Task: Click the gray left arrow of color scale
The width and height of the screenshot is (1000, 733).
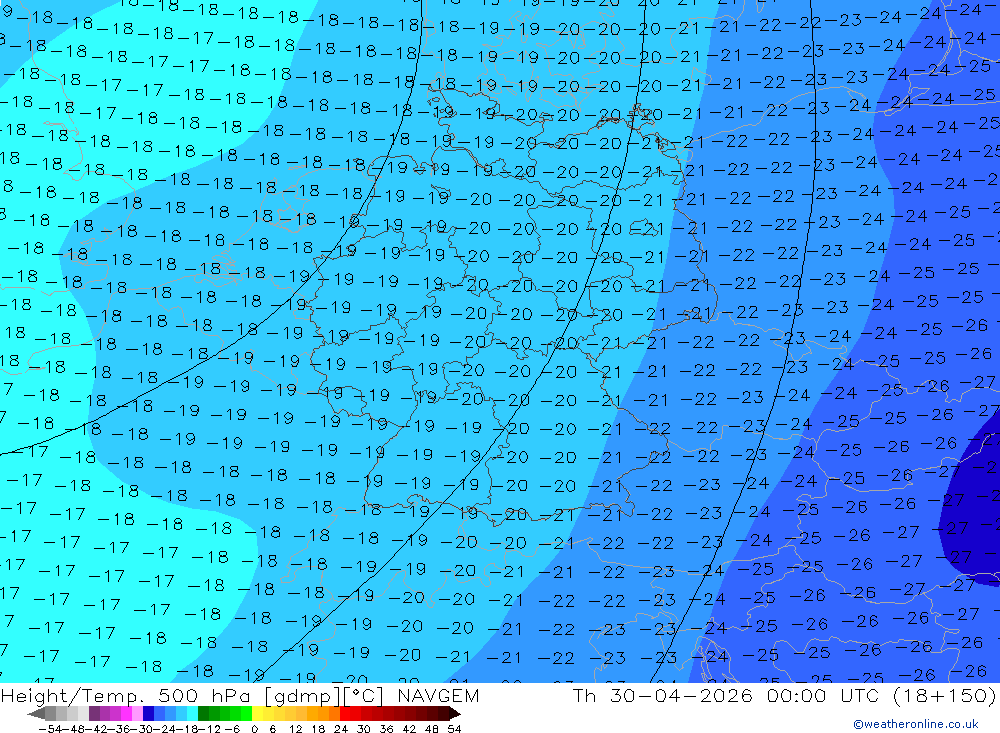Action: coord(36,713)
